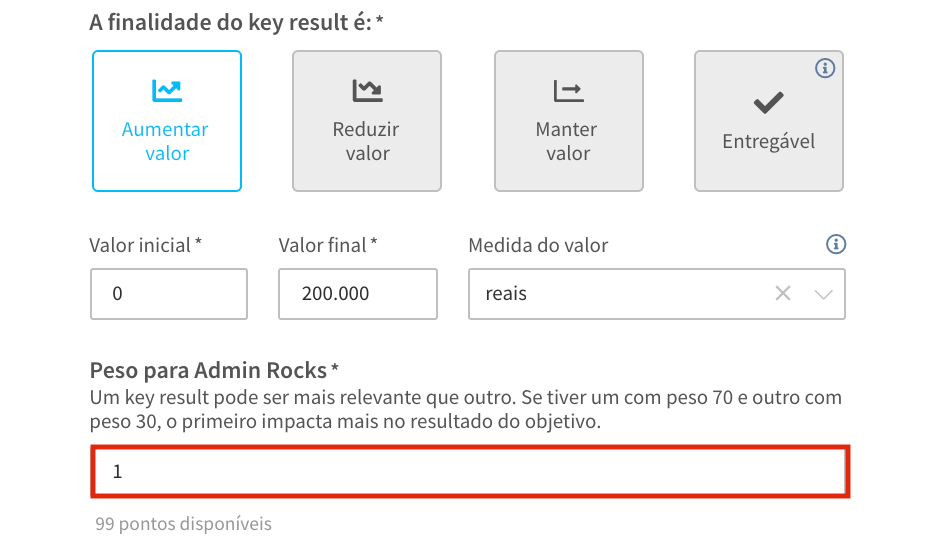Click the Reduzir valor label text
The height and width of the screenshot is (552, 944).
pos(367,141)
